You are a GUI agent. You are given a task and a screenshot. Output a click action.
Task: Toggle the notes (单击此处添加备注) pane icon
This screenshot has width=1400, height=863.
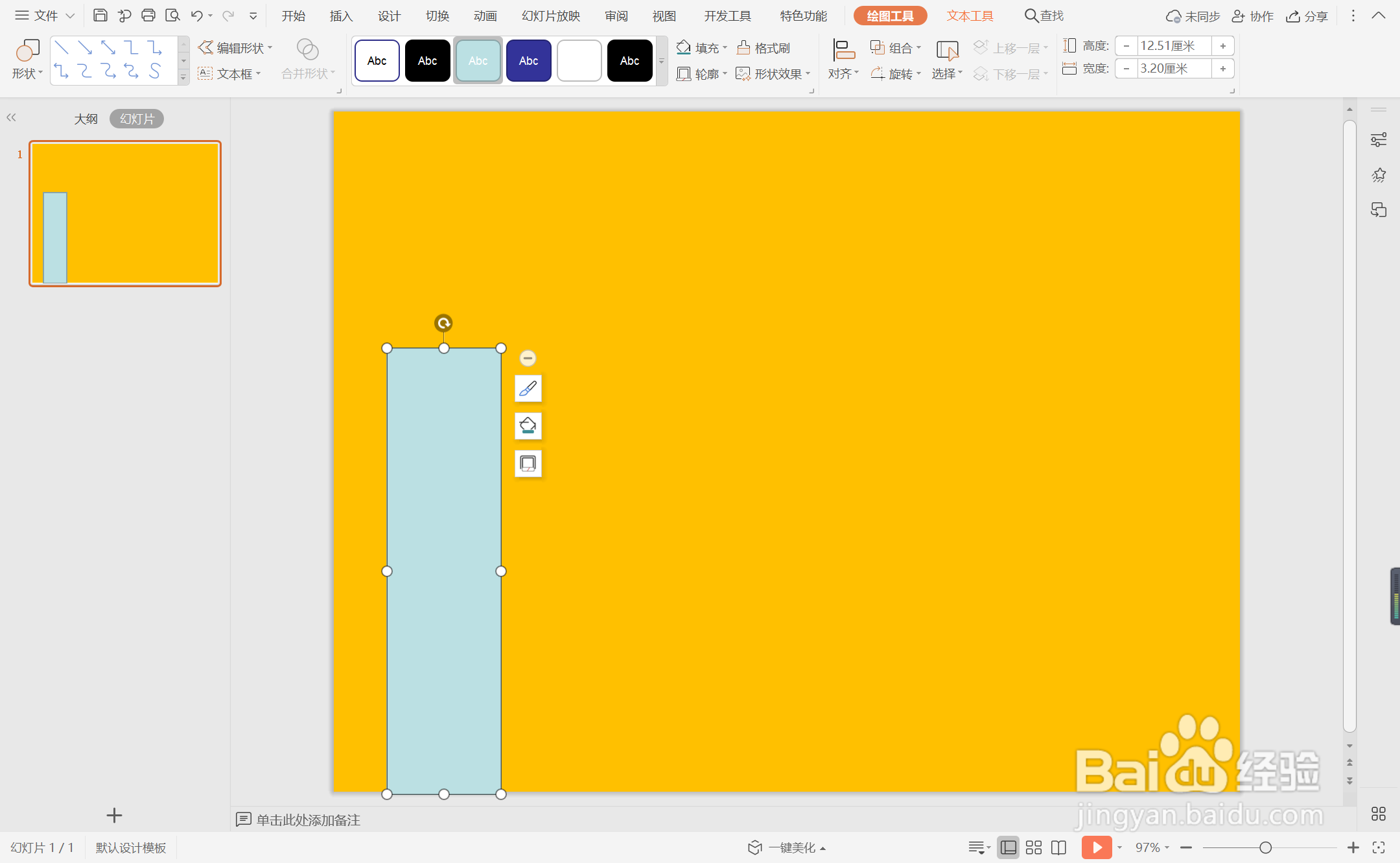pyautogui.click(x=243, y=820)
